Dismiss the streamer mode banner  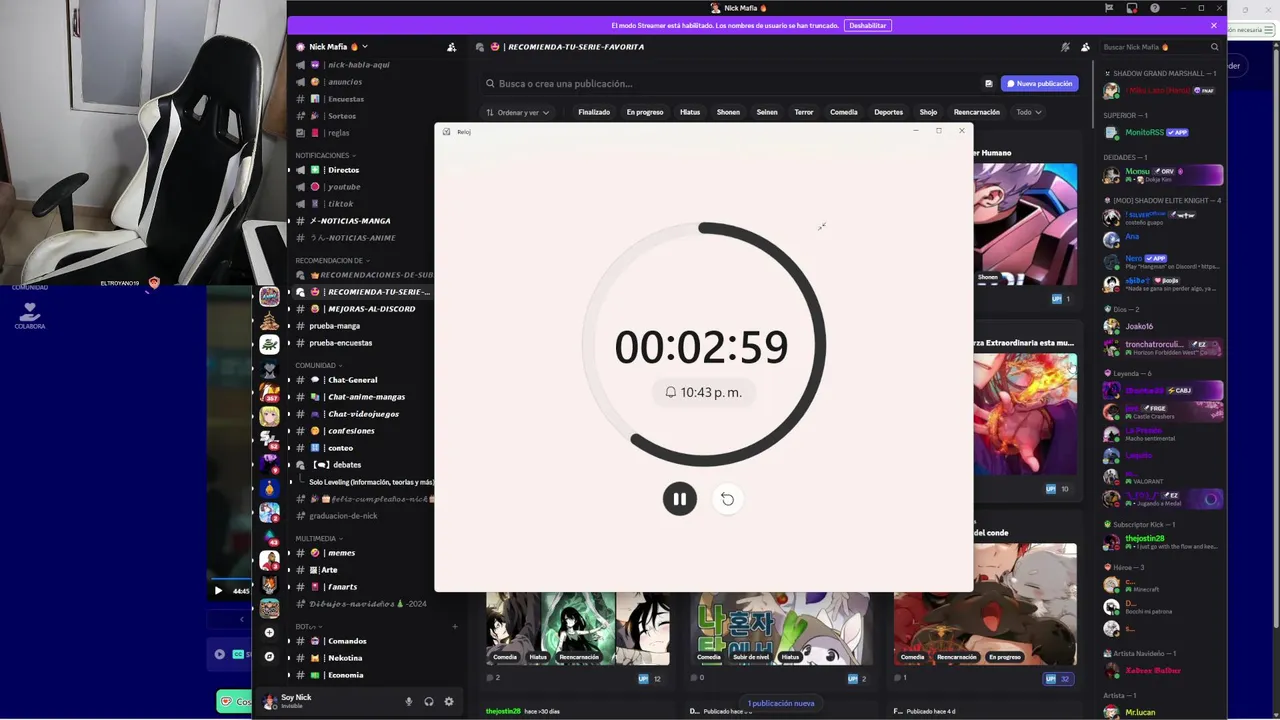pyautogui.click(x=1214, y=25)
